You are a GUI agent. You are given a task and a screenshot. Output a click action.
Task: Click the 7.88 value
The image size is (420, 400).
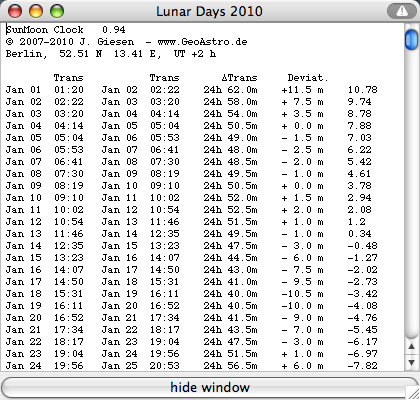point(359,126)
